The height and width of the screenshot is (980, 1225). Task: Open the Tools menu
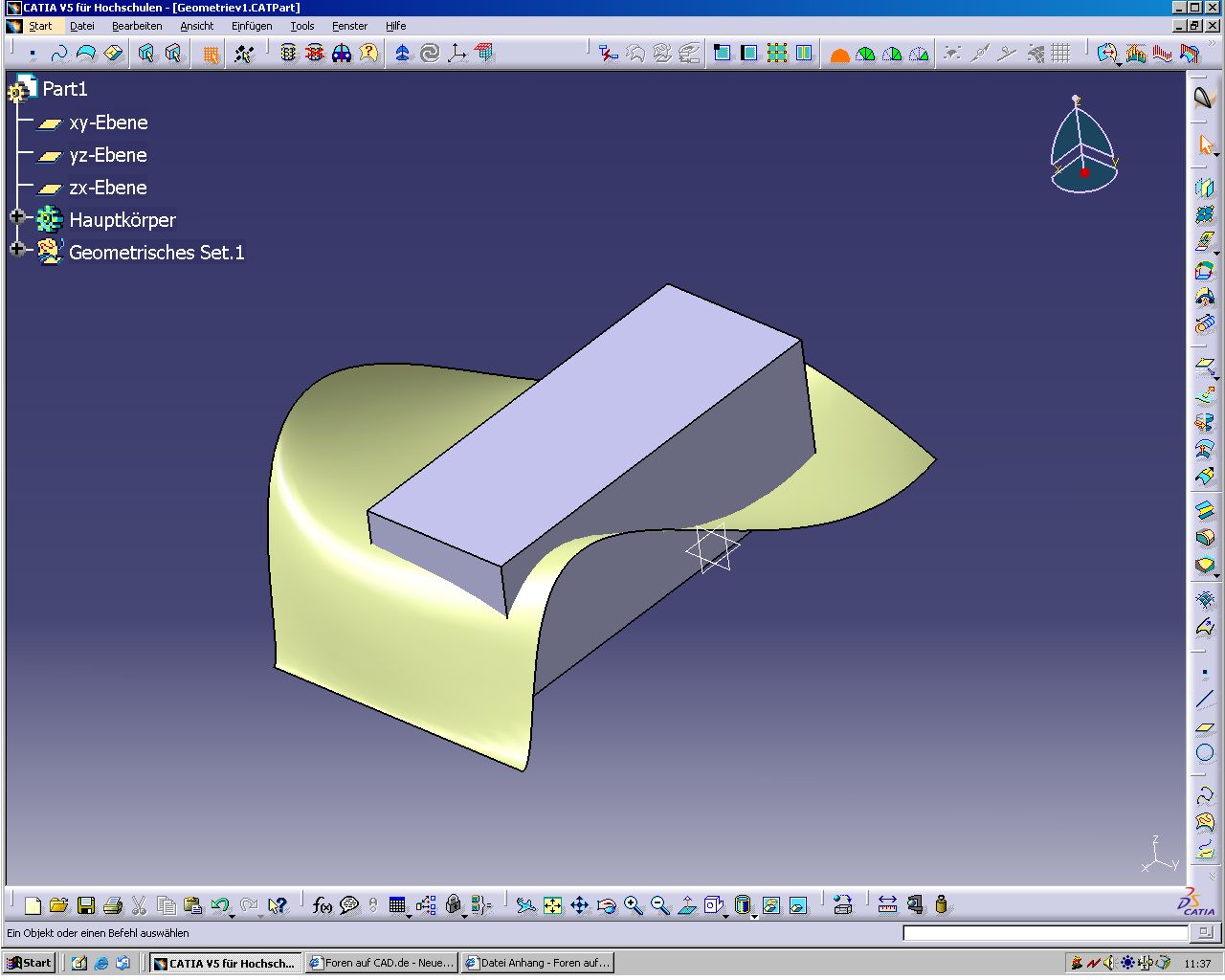coord(302,26)
